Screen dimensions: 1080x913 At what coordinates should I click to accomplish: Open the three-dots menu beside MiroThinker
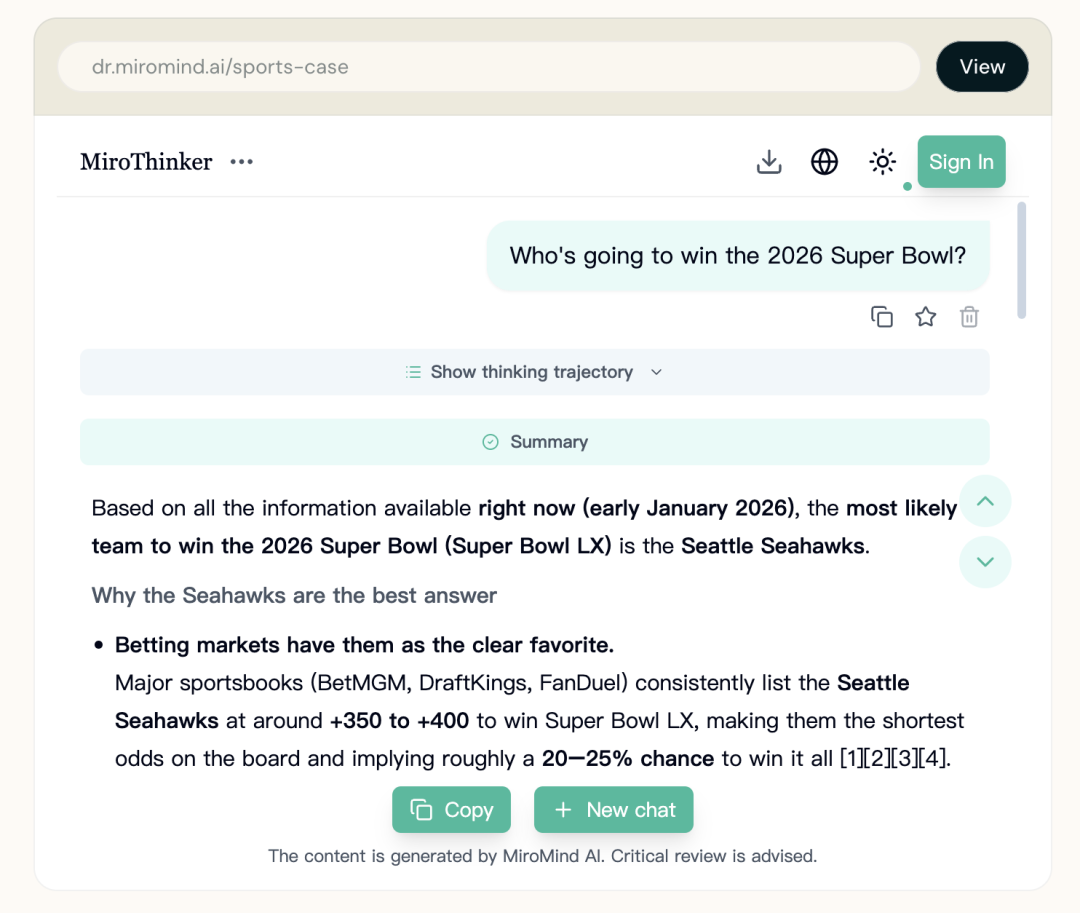point(241,162)
